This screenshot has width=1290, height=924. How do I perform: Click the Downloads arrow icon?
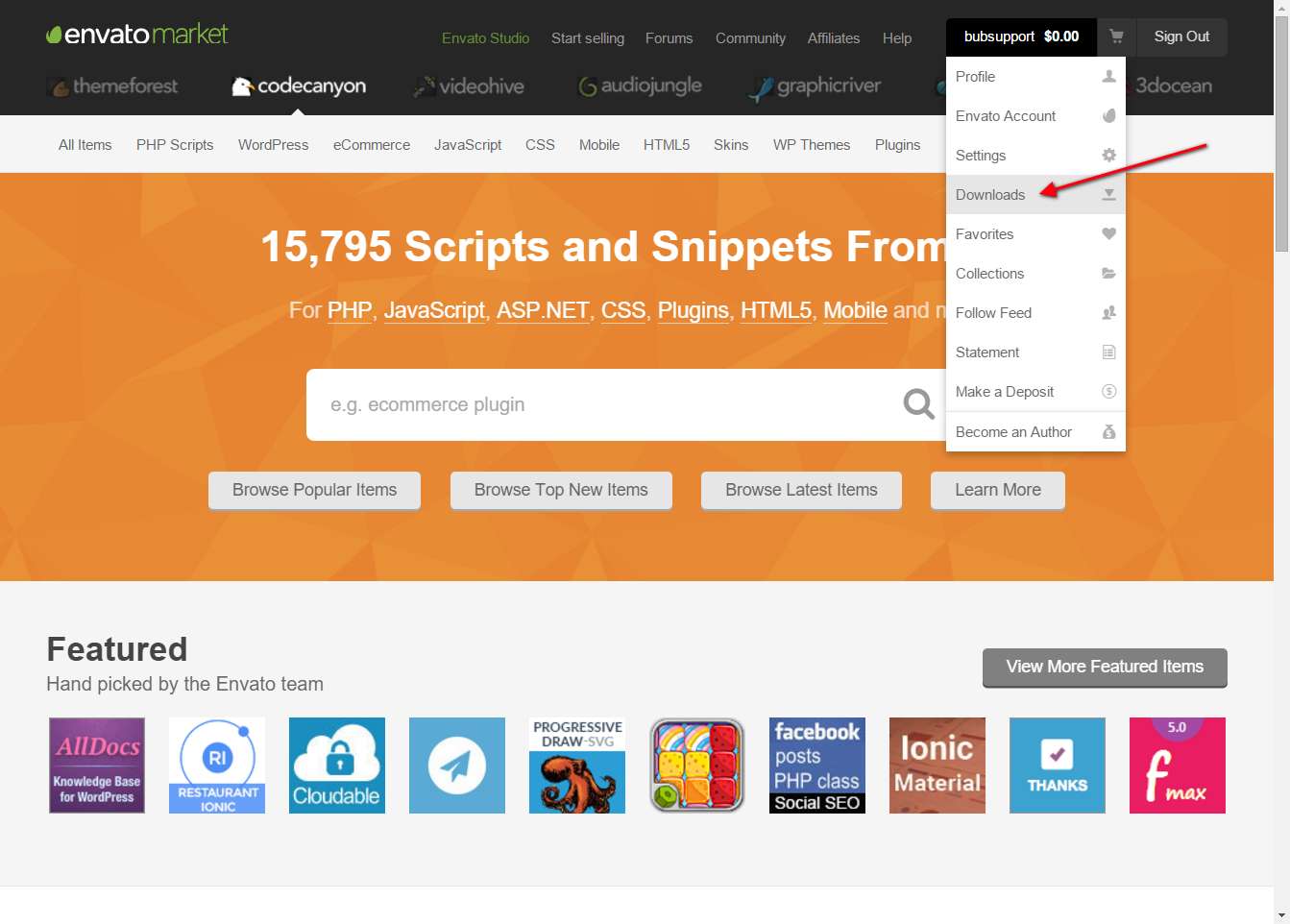point(1108,194)
